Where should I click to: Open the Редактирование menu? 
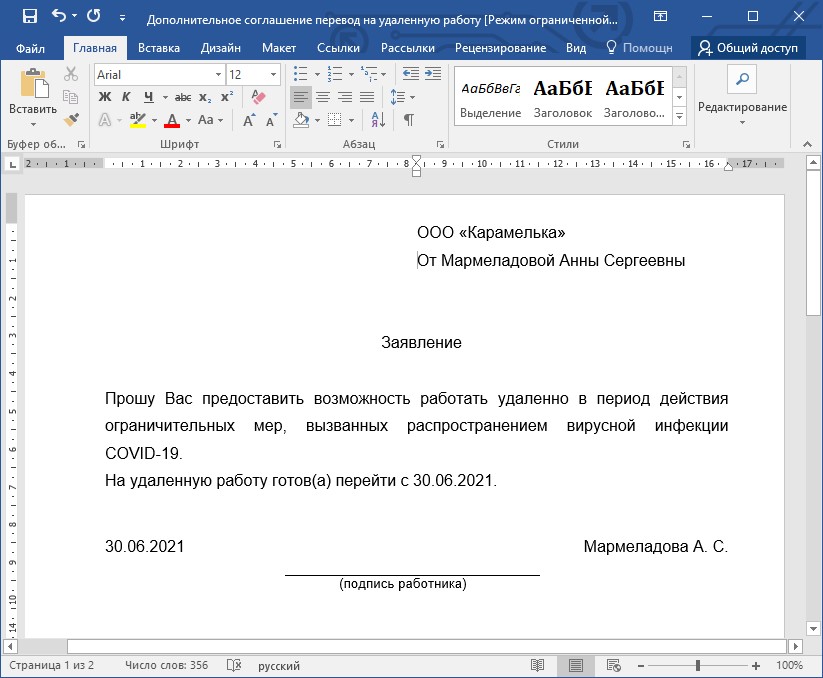pos(742,96)
